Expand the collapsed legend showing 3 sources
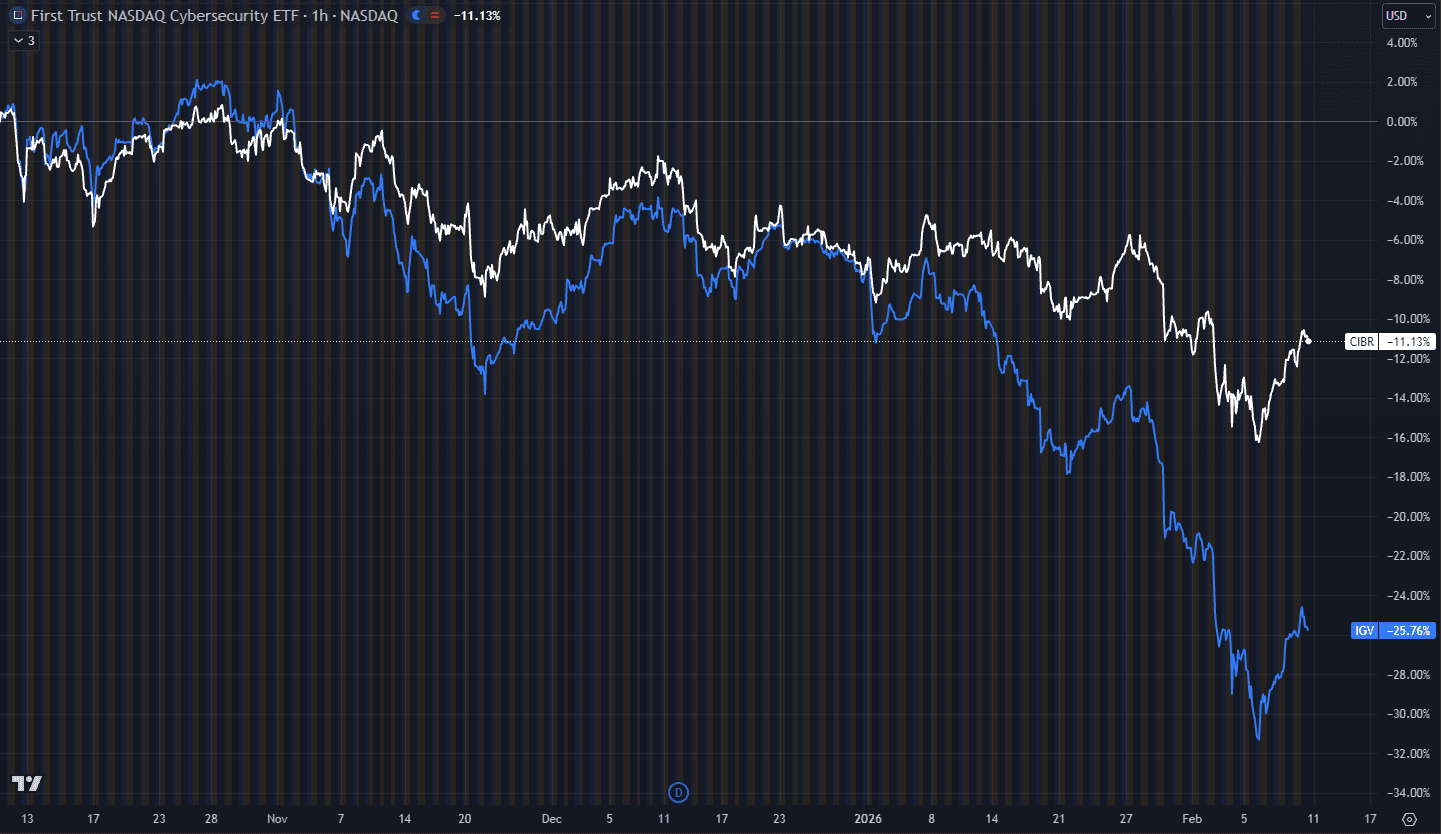This screenshot has width=1441, height=834. click(23, 41)
